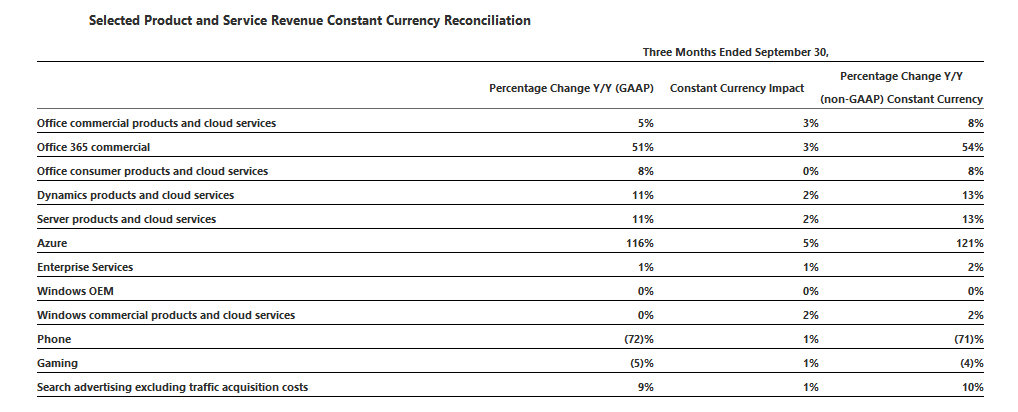
Task: Click the Azure row label
Action: tap(52, 243)
